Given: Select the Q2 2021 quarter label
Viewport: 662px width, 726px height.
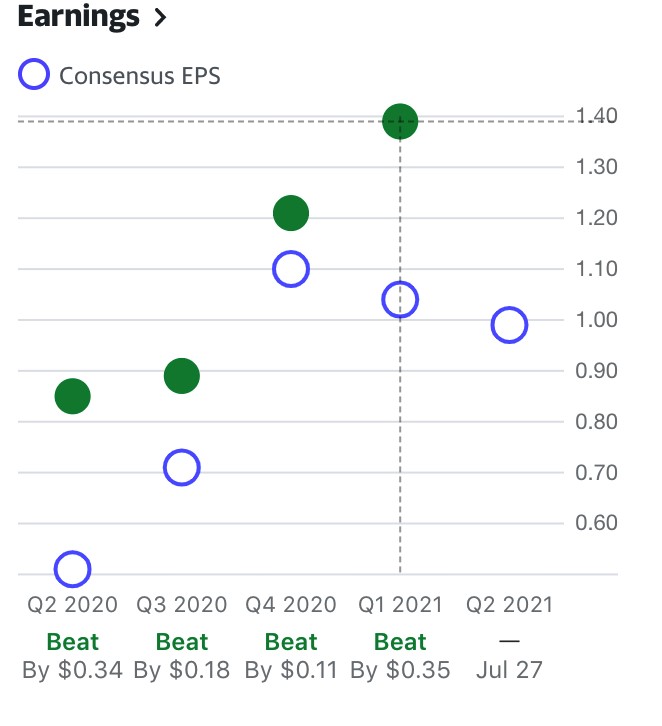Looking at the screenshot, I should (x=508, y=605).
